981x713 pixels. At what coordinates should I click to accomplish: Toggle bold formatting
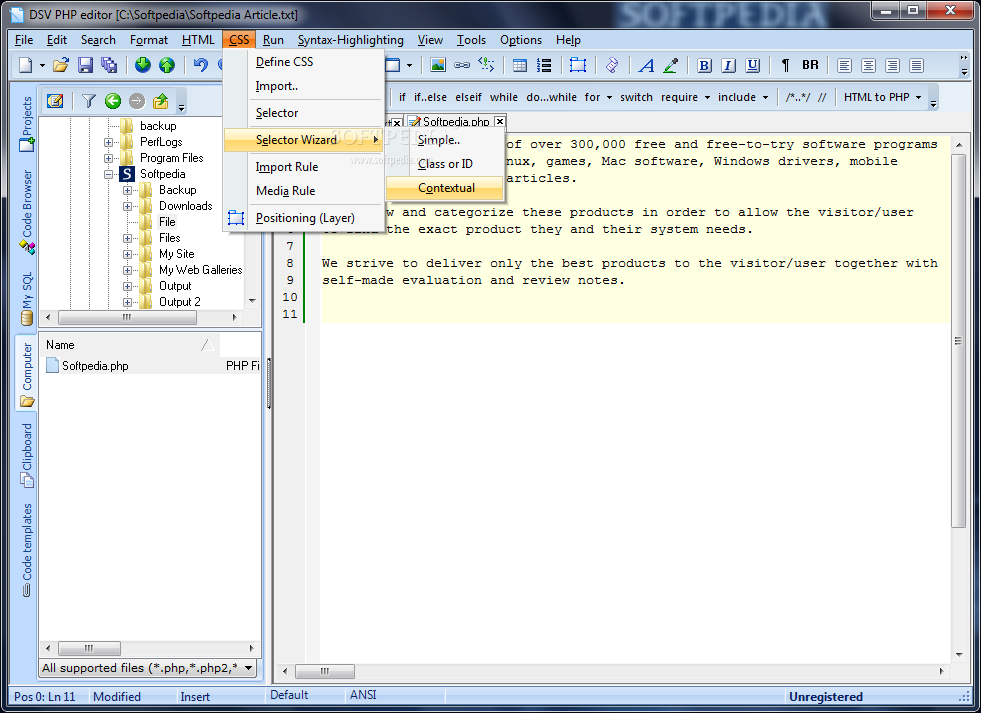click(704, 65)
